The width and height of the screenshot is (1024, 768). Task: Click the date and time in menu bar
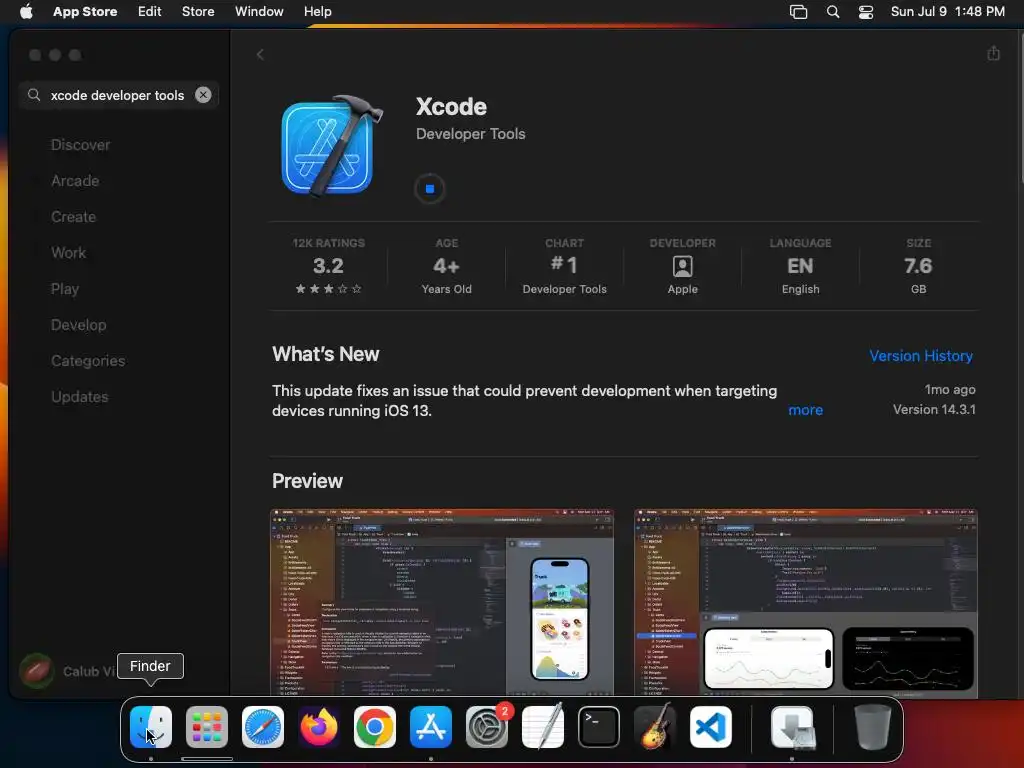[948, 12]
